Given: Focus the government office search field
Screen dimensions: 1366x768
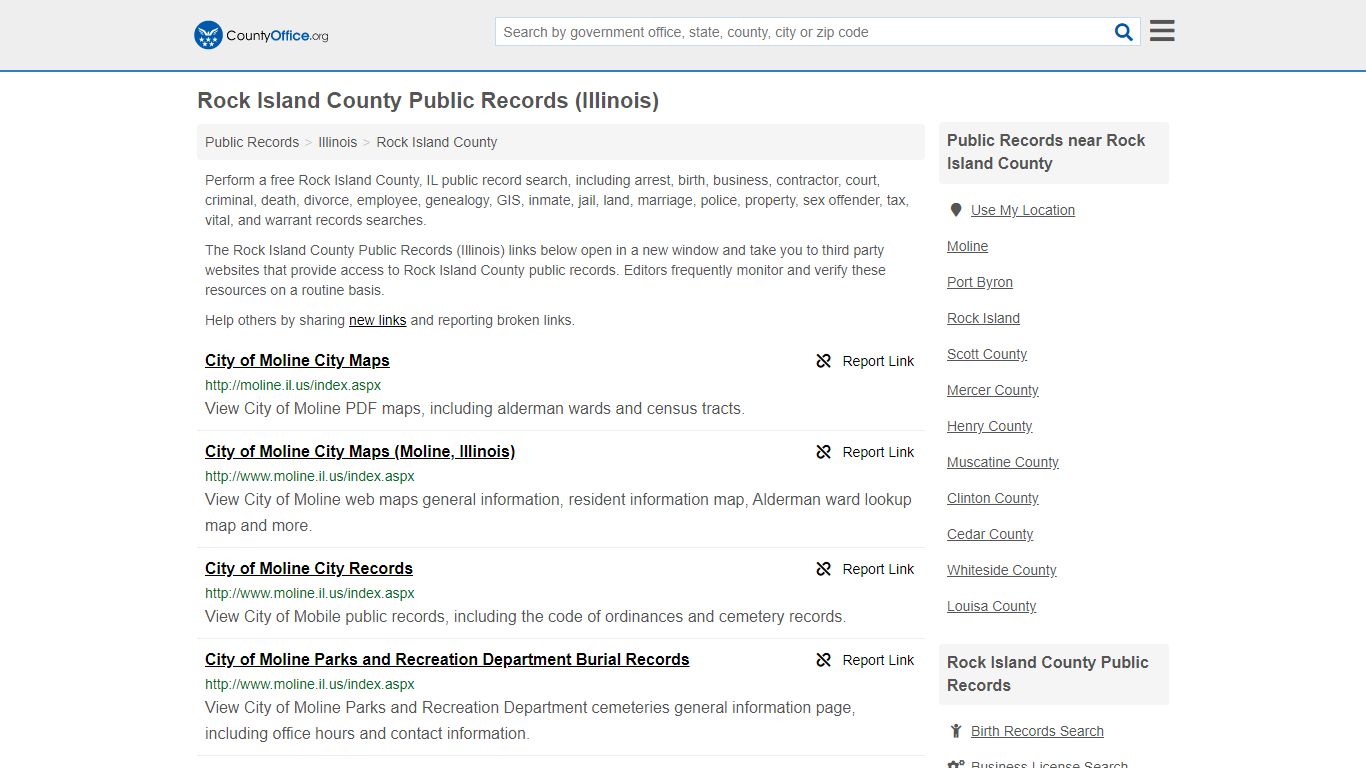Looking at the screenshot, I should [x=802, y=32].
